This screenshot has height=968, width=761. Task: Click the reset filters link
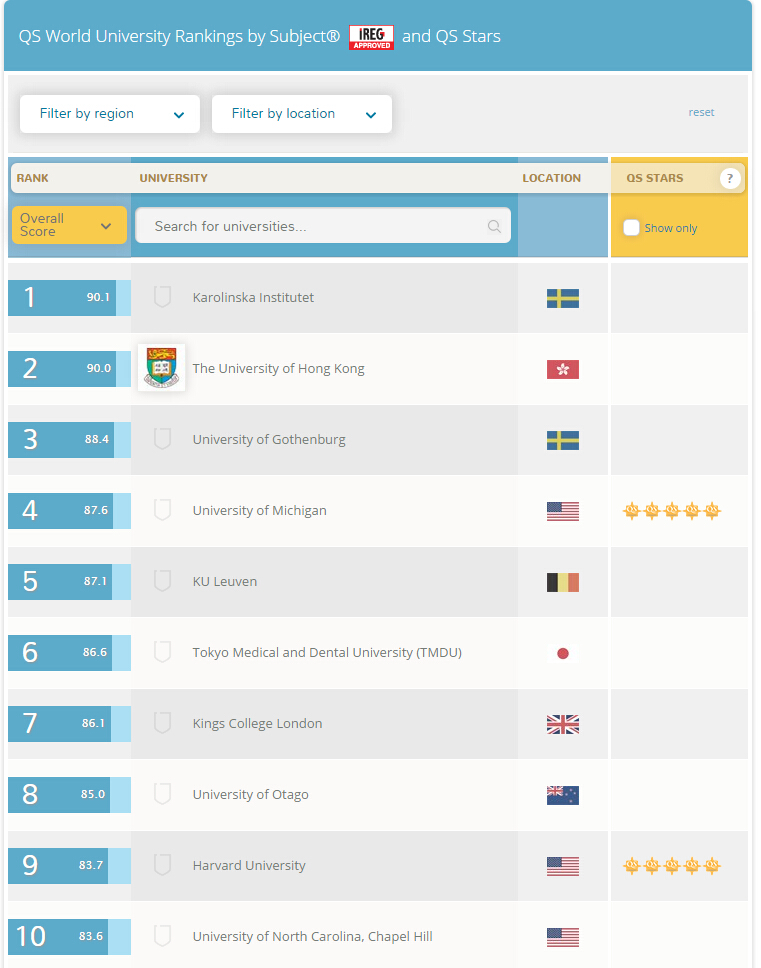pyautogui.click(x=701, y=112)
